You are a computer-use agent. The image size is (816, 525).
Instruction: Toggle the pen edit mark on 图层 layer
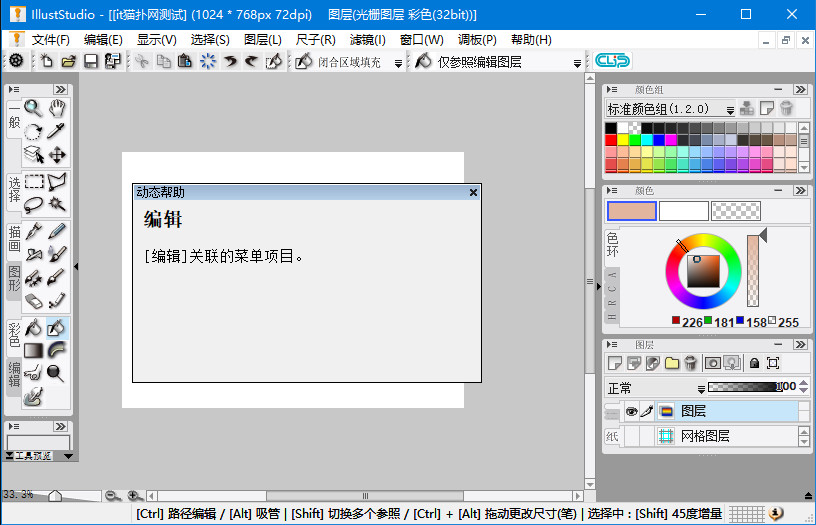(x=647, y=412)
